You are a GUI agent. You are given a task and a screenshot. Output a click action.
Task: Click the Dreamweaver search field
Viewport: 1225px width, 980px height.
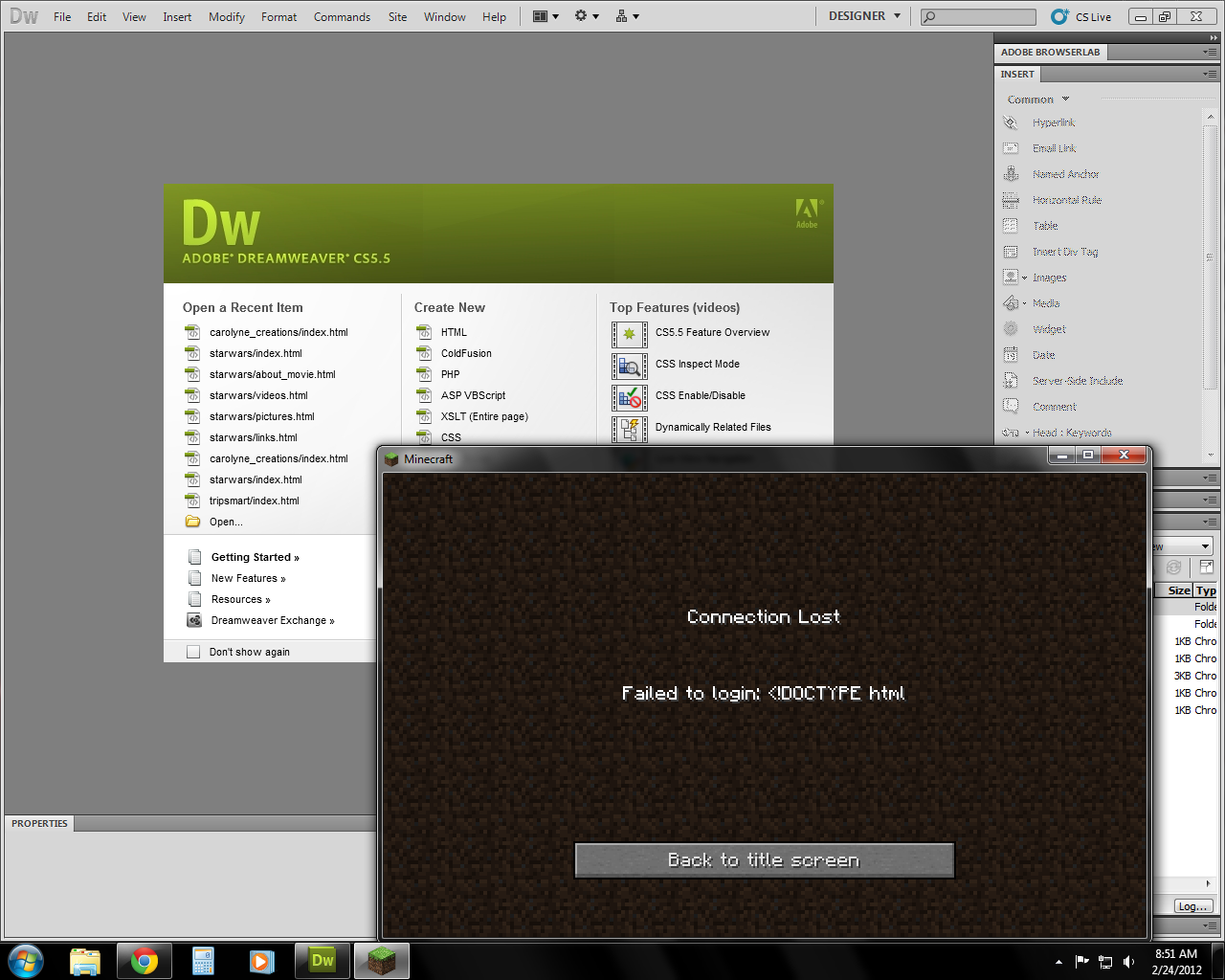[978, 16]
